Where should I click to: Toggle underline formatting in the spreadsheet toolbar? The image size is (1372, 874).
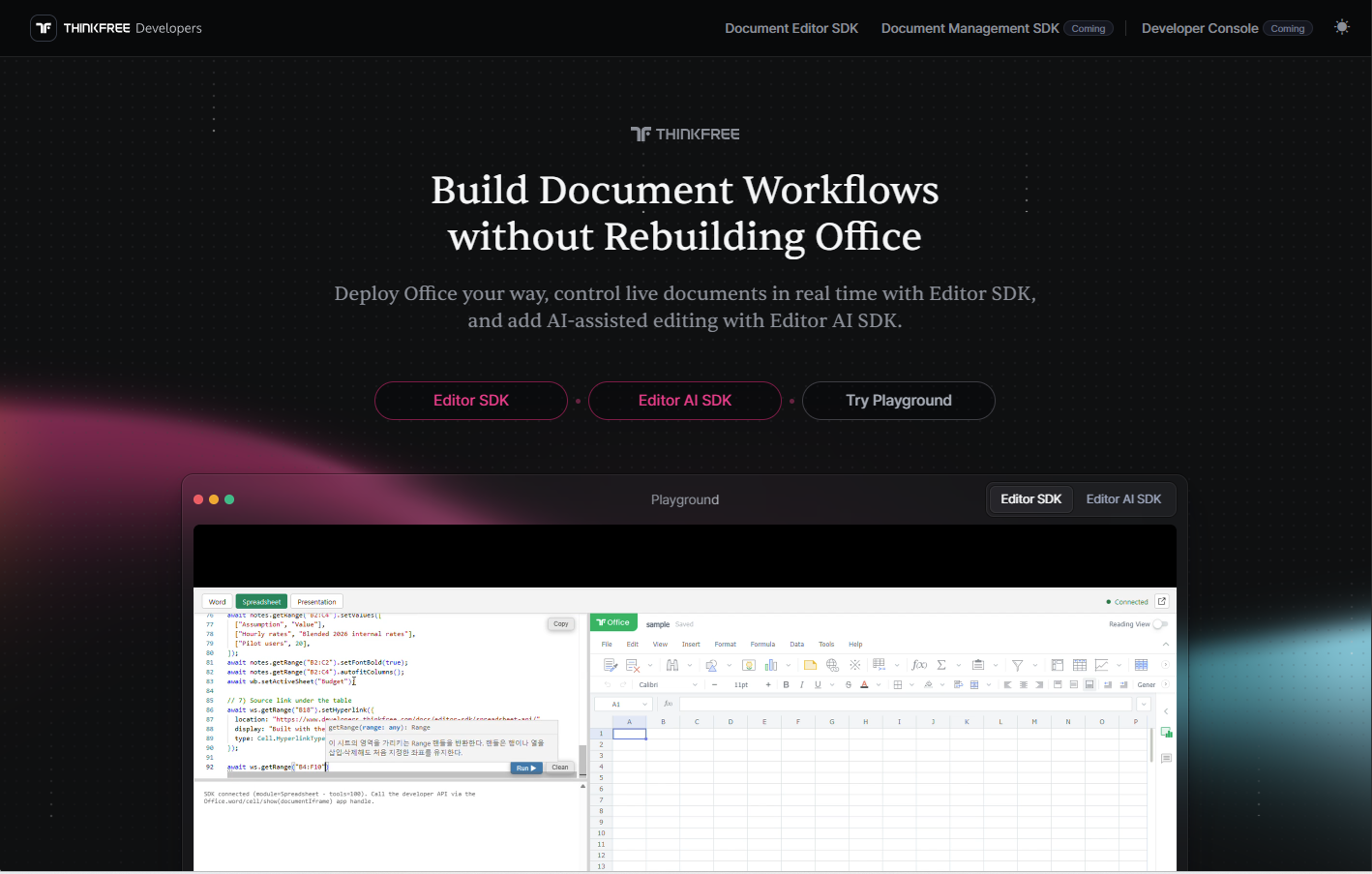coord(818,685)
